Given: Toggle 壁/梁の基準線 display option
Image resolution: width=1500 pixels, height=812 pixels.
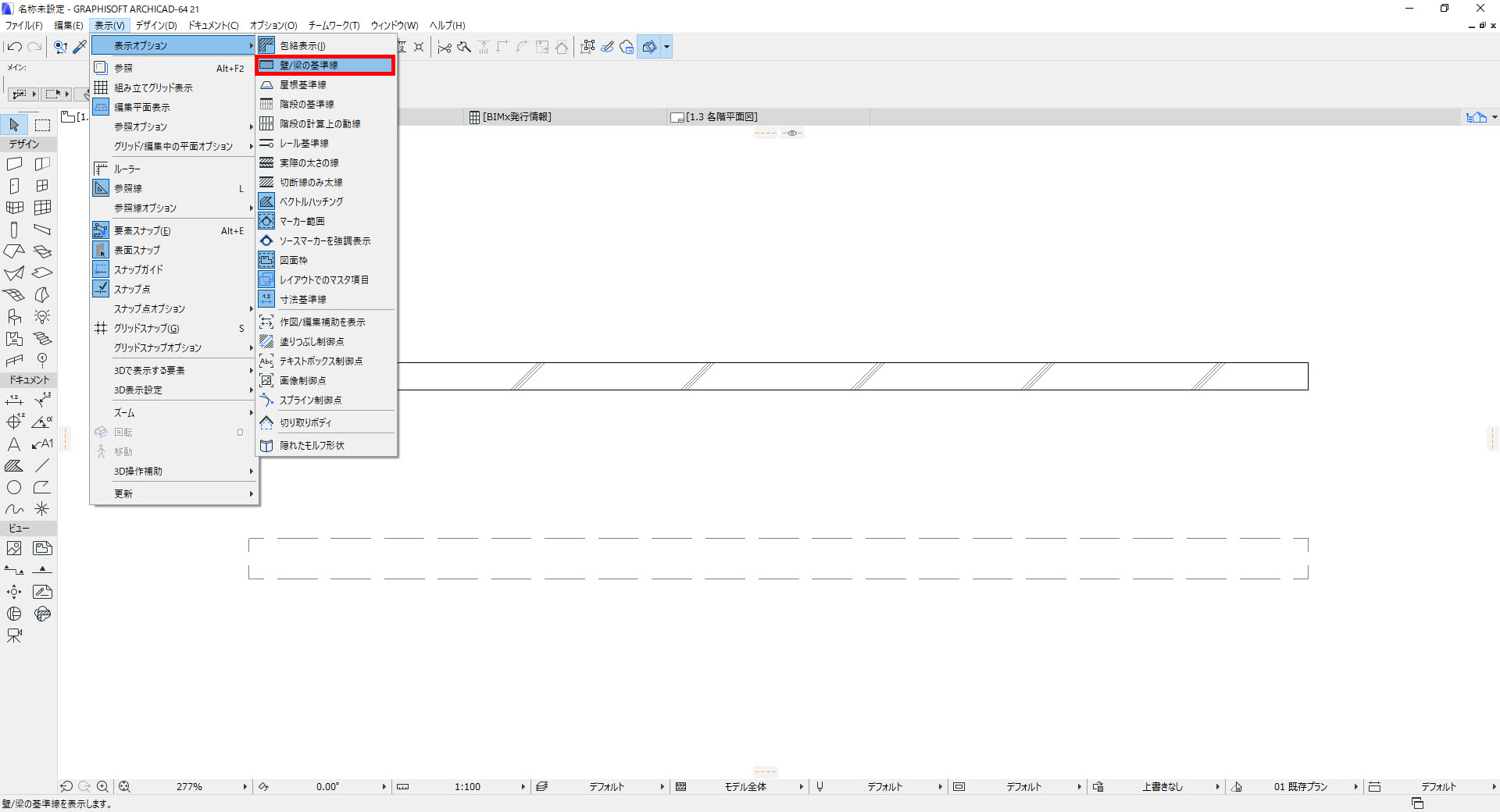Looking at the screenshot, I should [x=326, y=66].
